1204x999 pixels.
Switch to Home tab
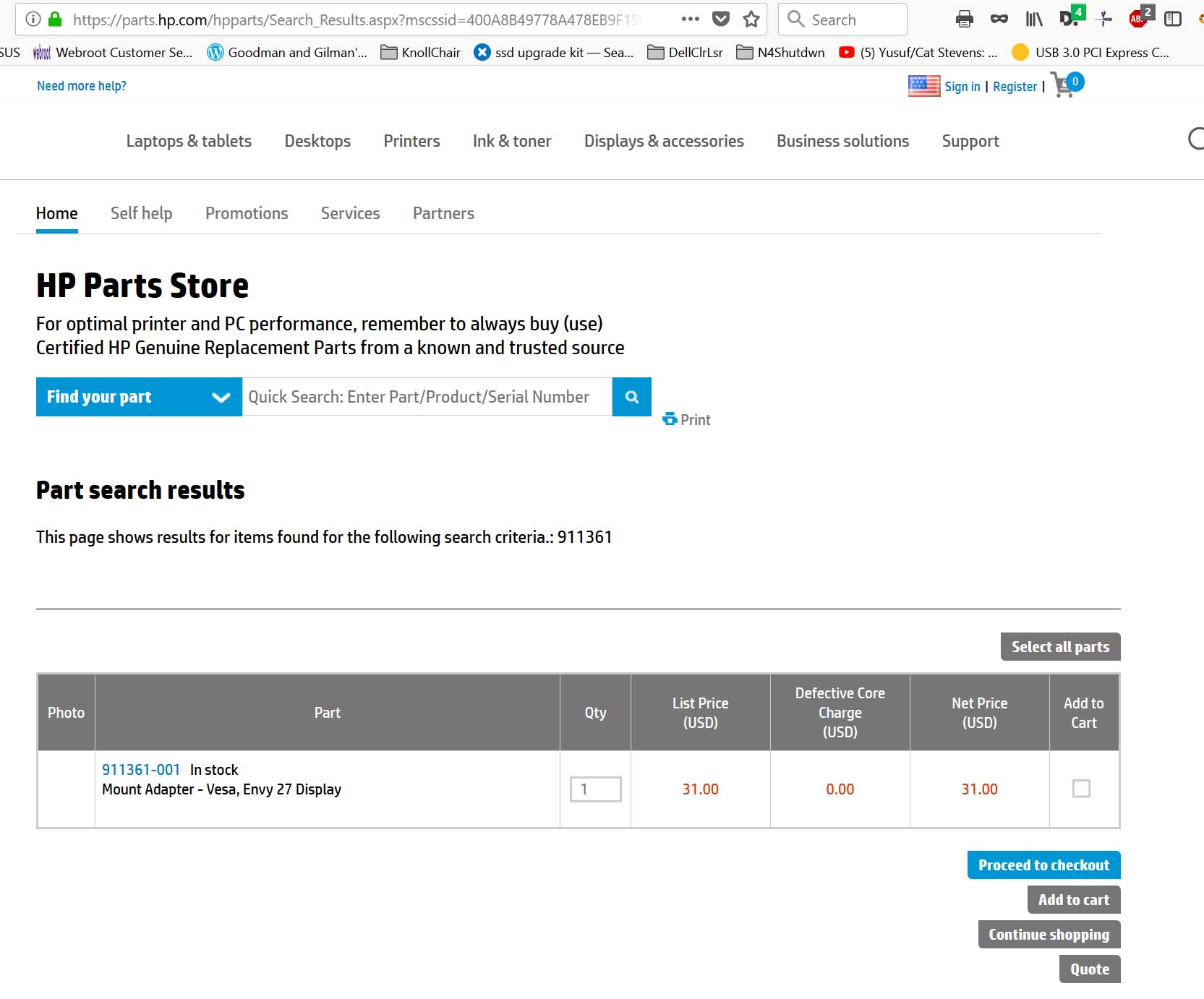pyautogui.click(x=57, y=213)
